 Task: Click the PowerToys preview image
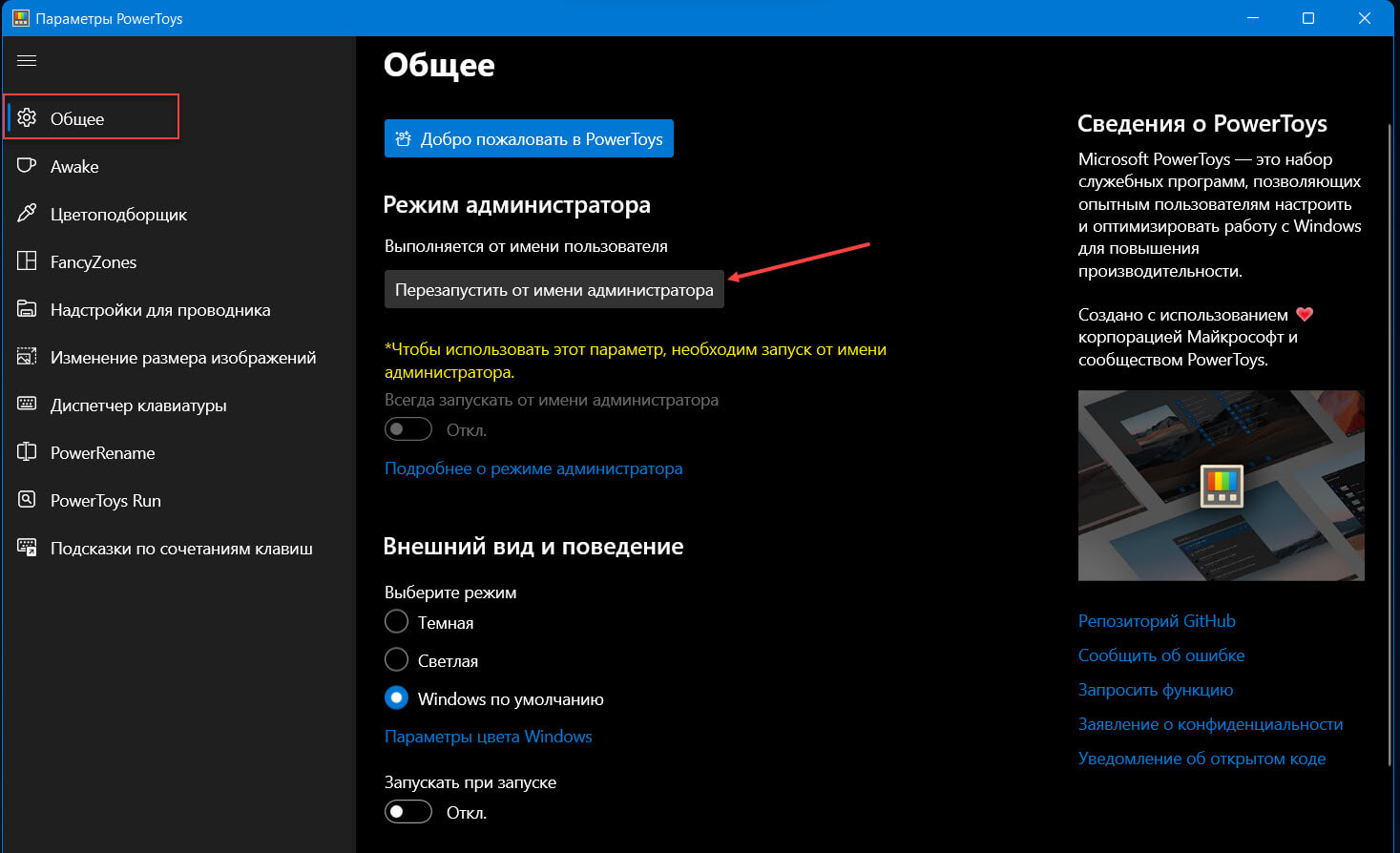(1222, 486)
